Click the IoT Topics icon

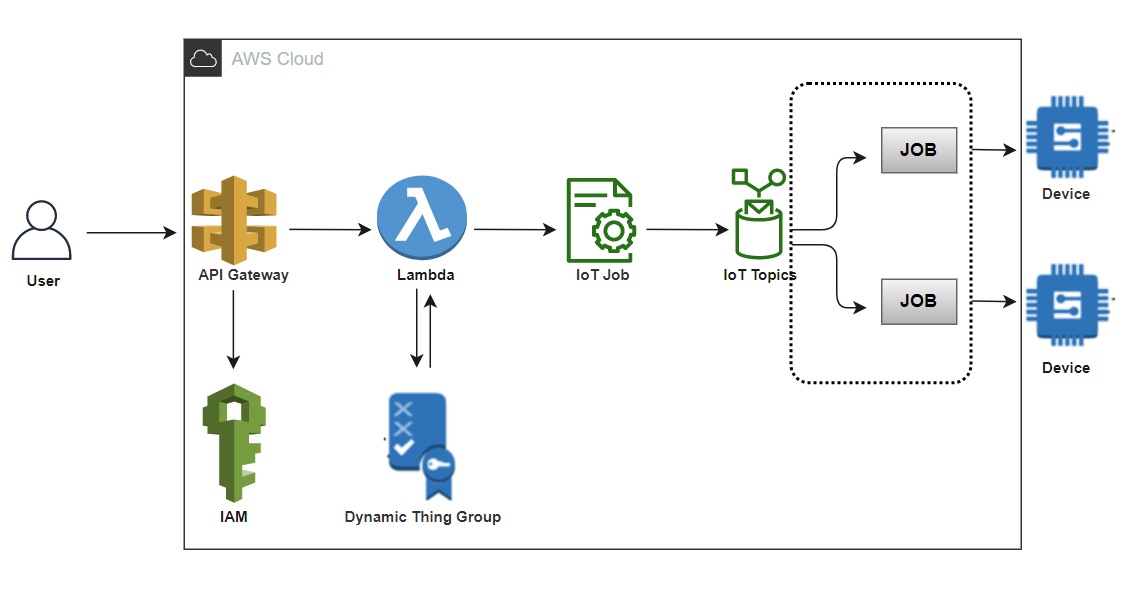pyautogui.click(x=760, y=217)
